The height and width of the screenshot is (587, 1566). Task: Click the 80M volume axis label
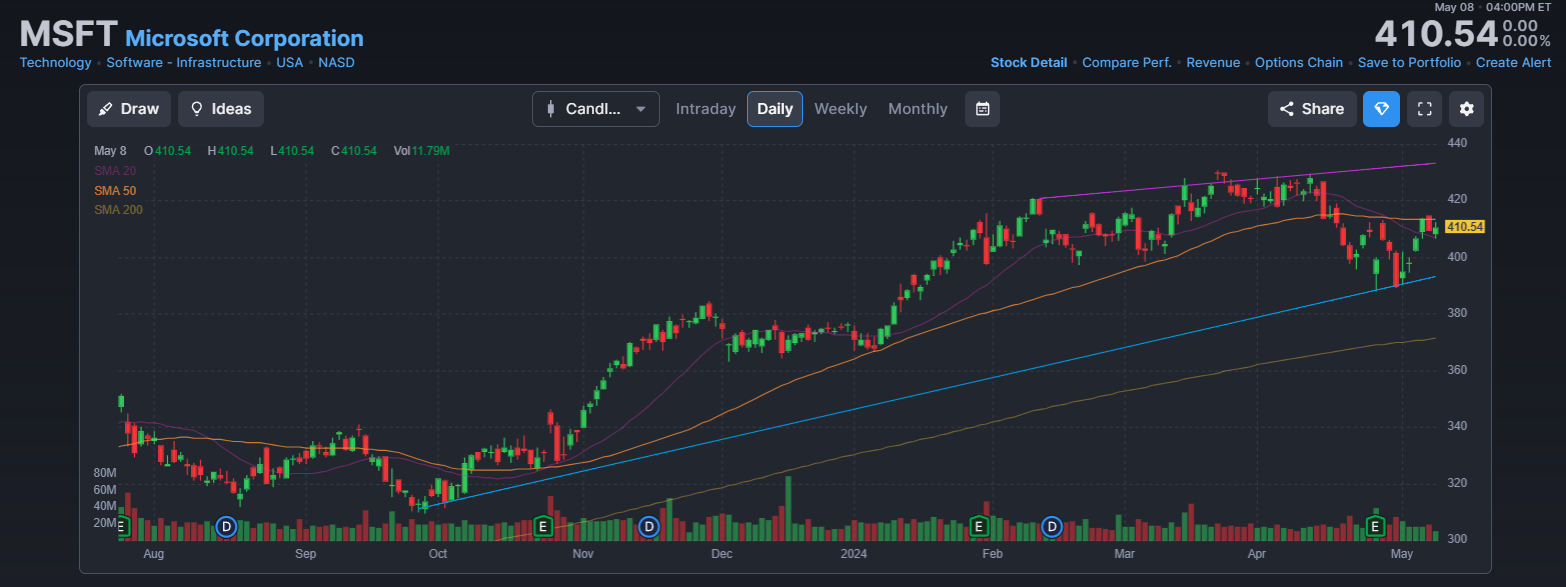point(105,472)
